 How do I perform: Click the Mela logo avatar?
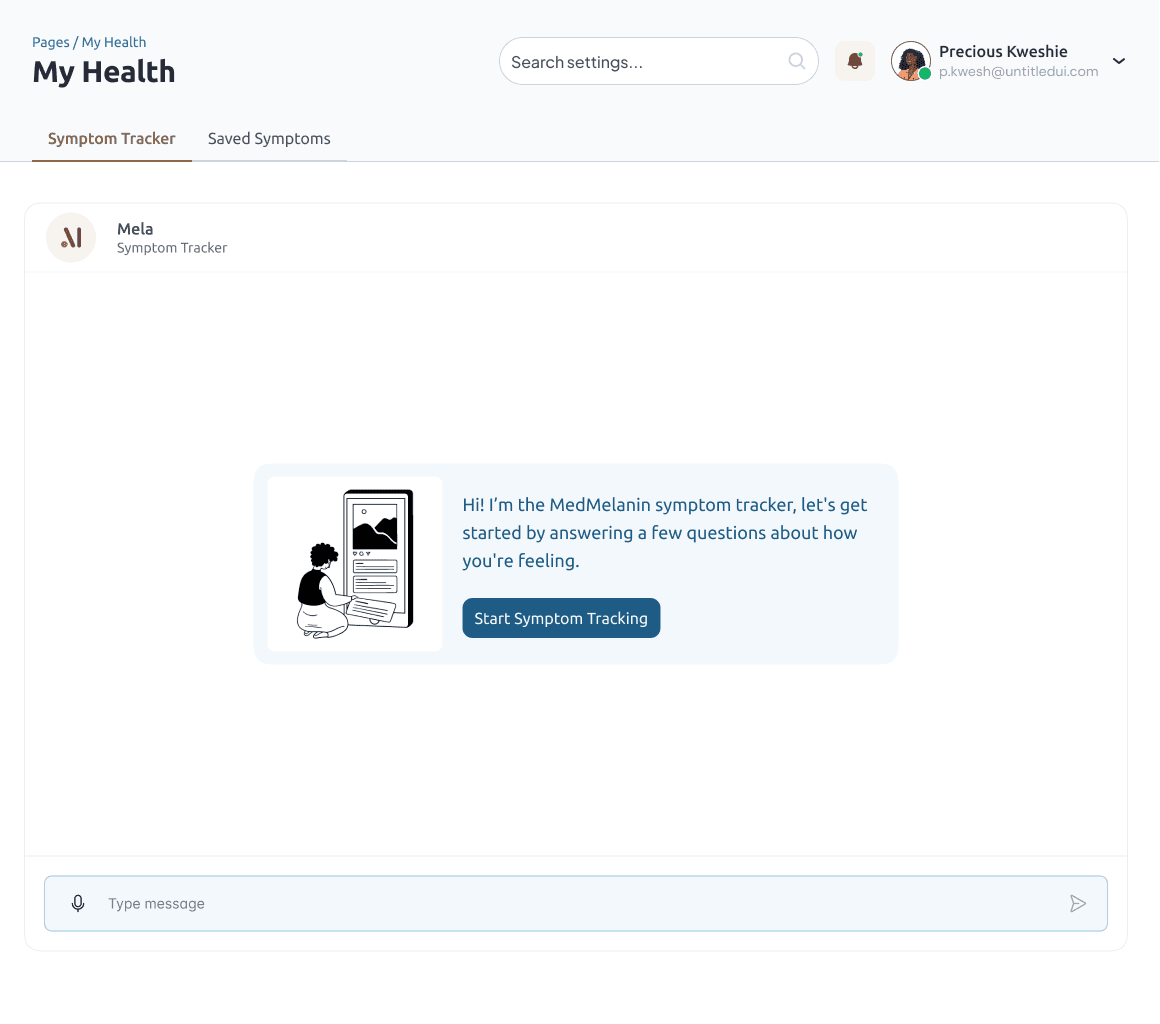(71, 238)
